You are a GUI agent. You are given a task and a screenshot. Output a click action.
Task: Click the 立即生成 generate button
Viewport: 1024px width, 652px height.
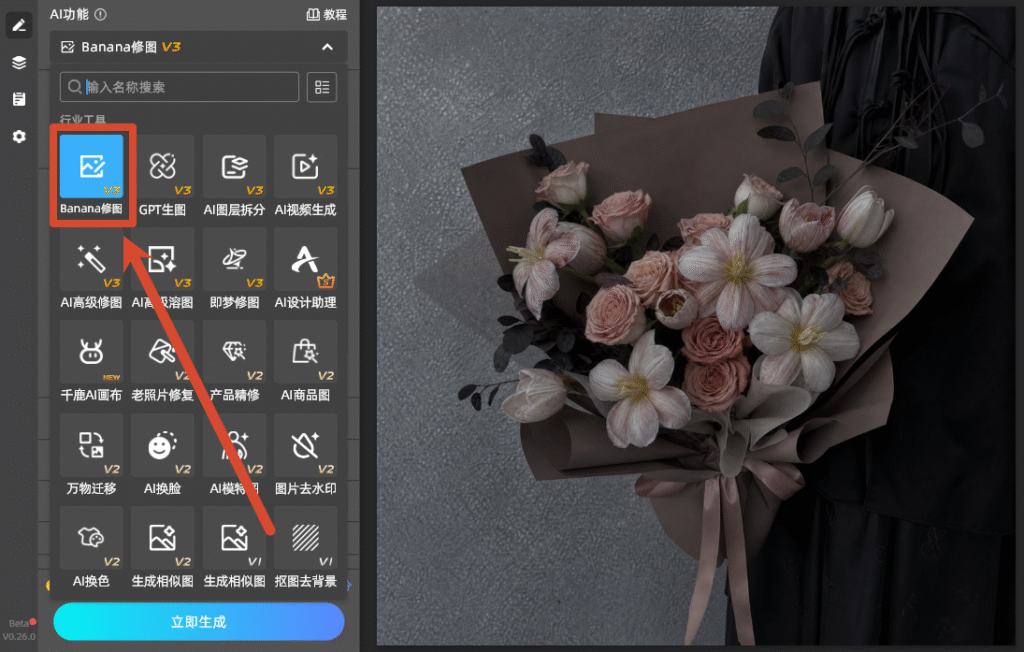pyautogui.click(x=199, y=621)
